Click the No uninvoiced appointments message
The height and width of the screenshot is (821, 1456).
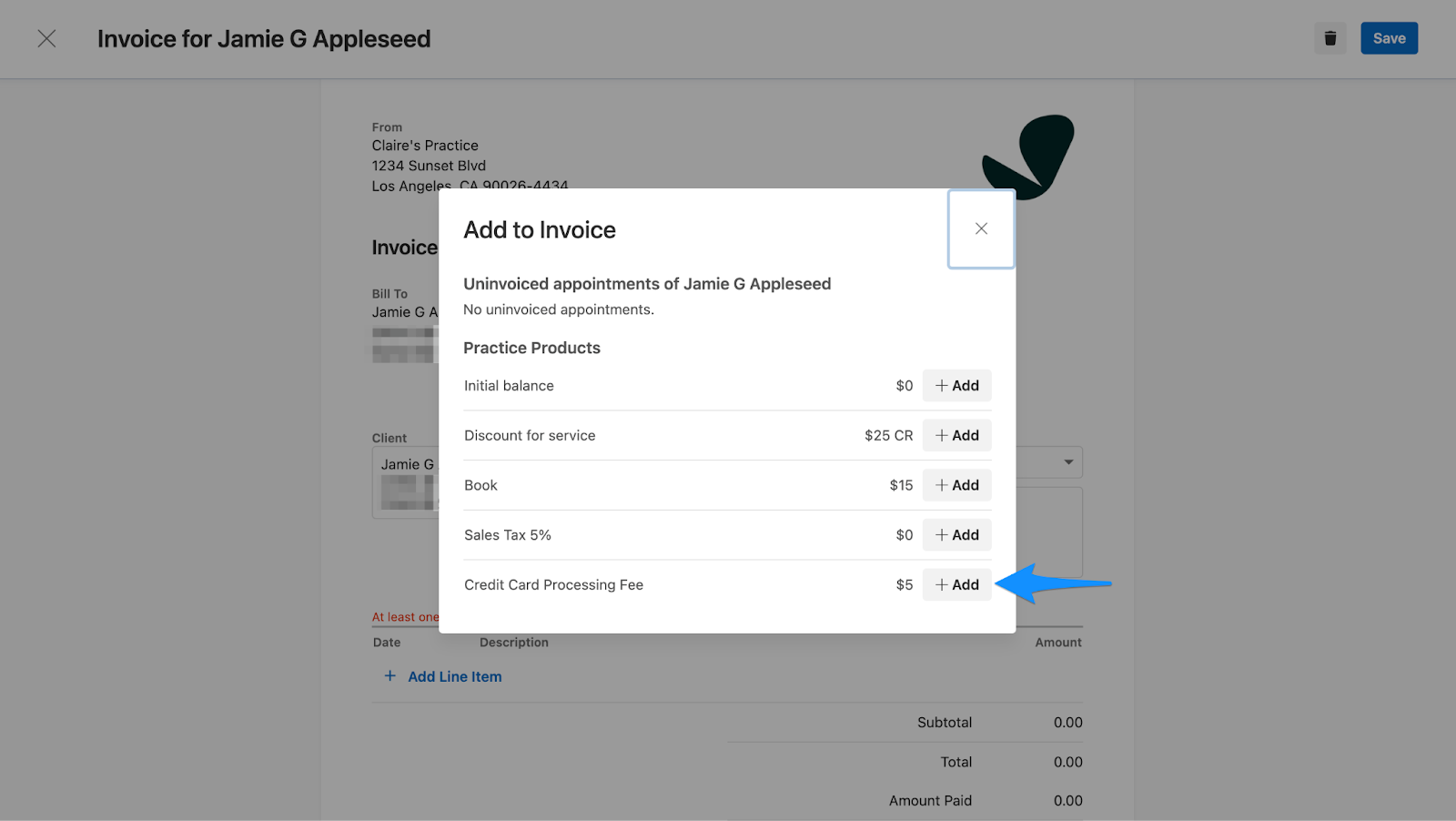point(559,309)
